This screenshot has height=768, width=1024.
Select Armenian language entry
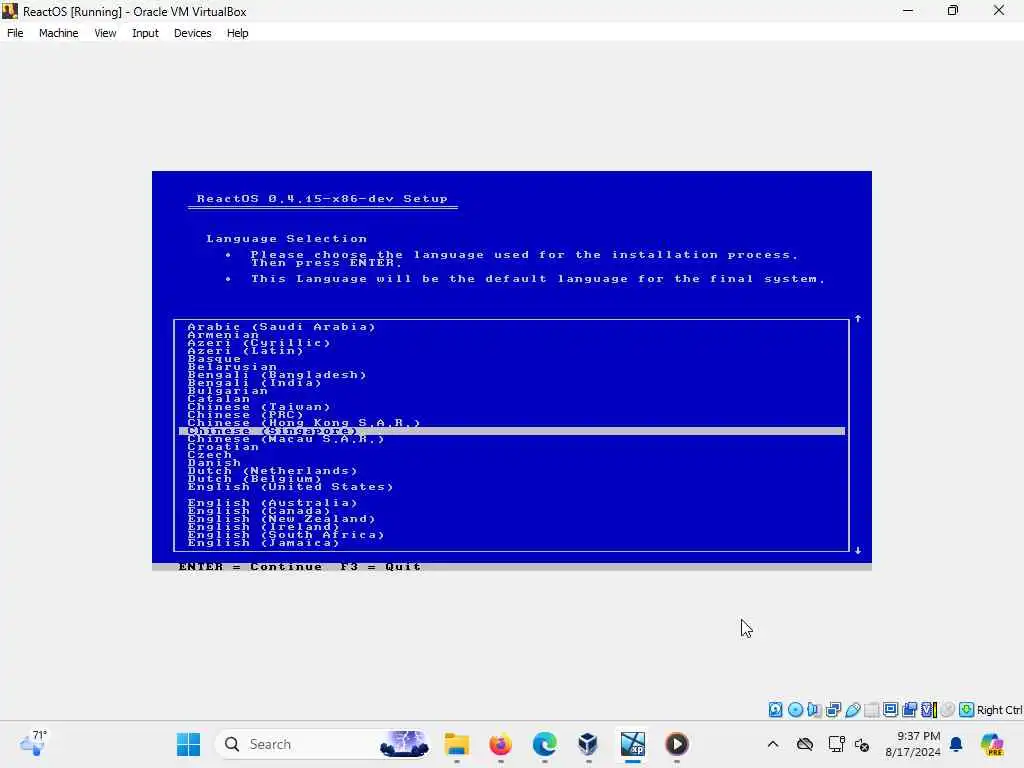click(x=223, y=334)
